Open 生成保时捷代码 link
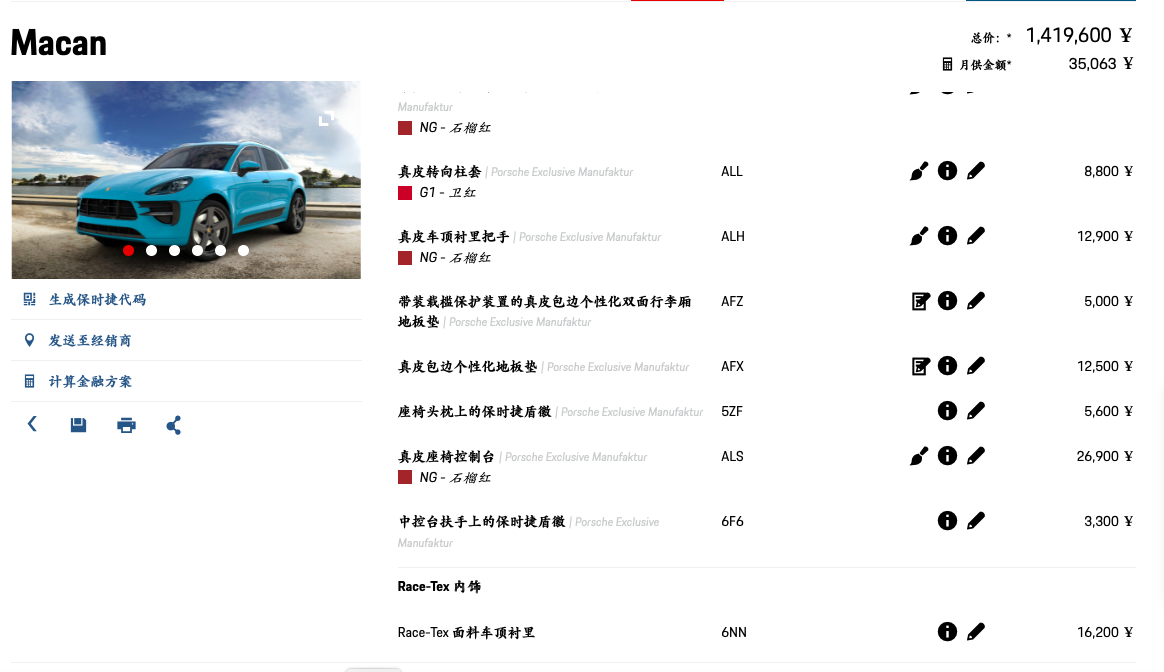1164x672 pixels. pos(97,299)
